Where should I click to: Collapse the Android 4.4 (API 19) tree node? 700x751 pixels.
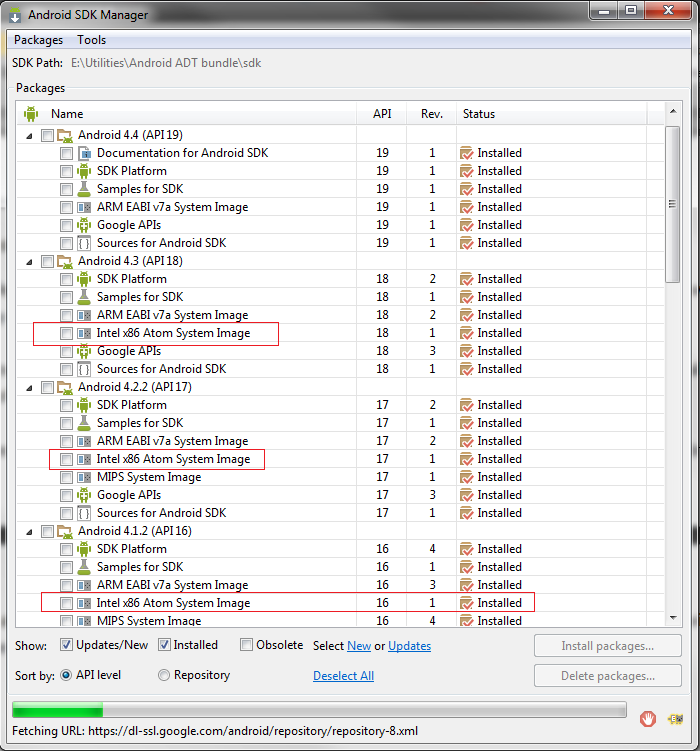[x=29, y=137]
